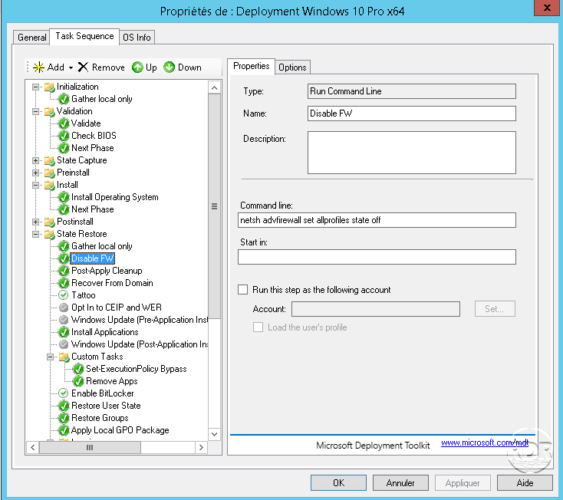This screenshot has width=563, height=500.
Task: Select Restore Groups step
Action: [x=100, y=418]
